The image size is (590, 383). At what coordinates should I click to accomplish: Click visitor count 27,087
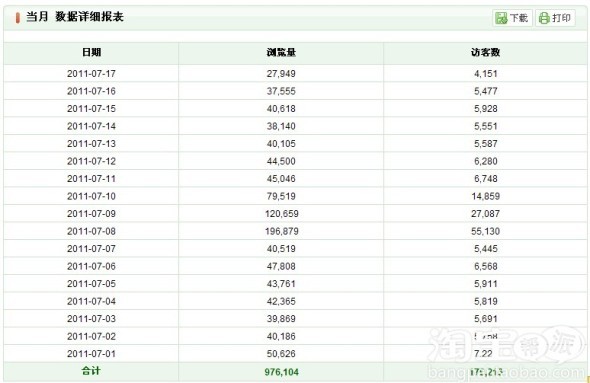[485, 214]
